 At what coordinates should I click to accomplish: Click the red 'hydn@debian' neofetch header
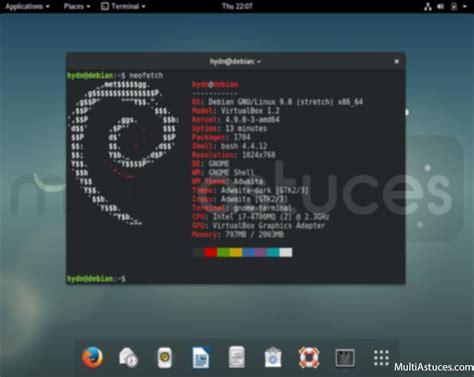tap(215, 85)
